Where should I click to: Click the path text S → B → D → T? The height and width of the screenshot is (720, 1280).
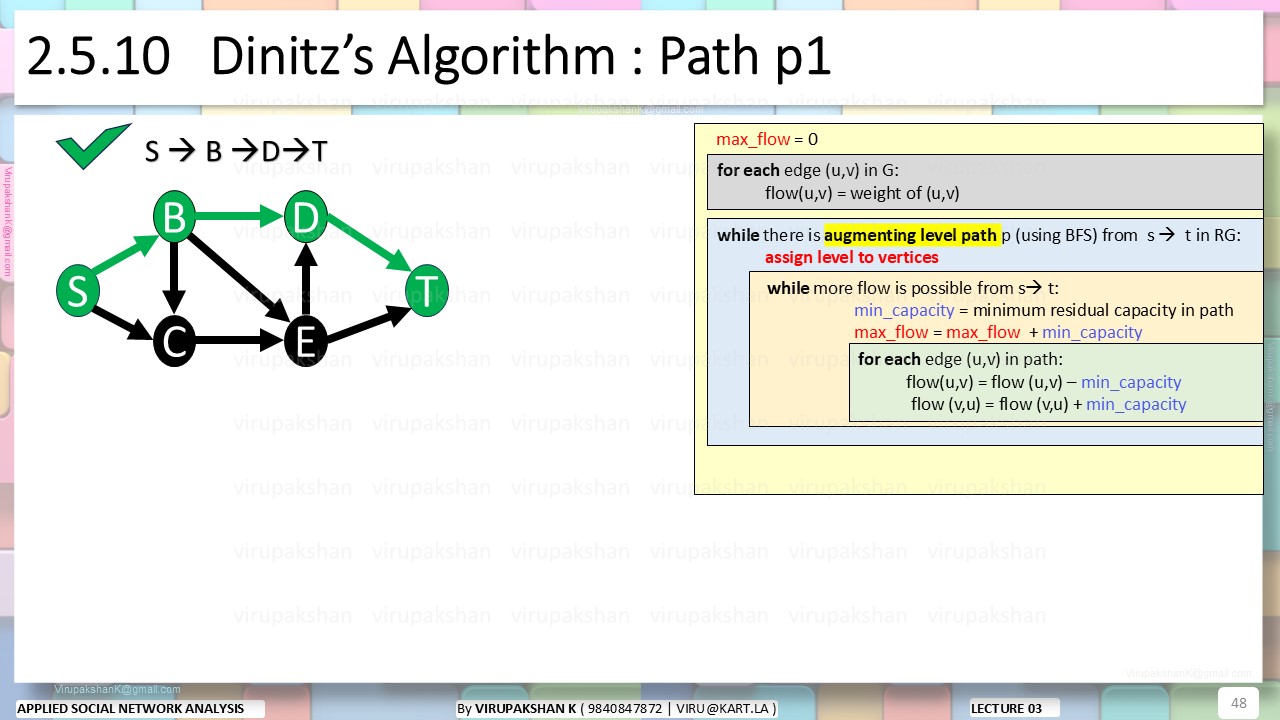[x=236, y=151]
